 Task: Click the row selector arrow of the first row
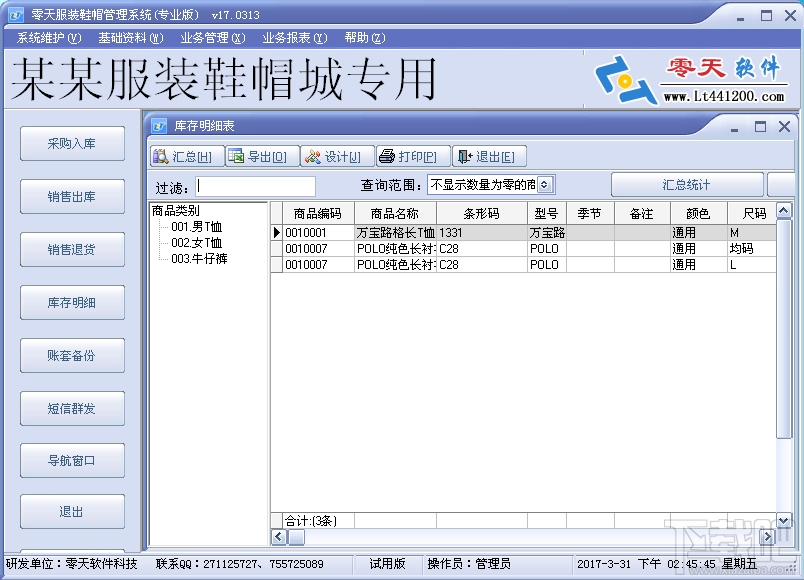(276, 233)
